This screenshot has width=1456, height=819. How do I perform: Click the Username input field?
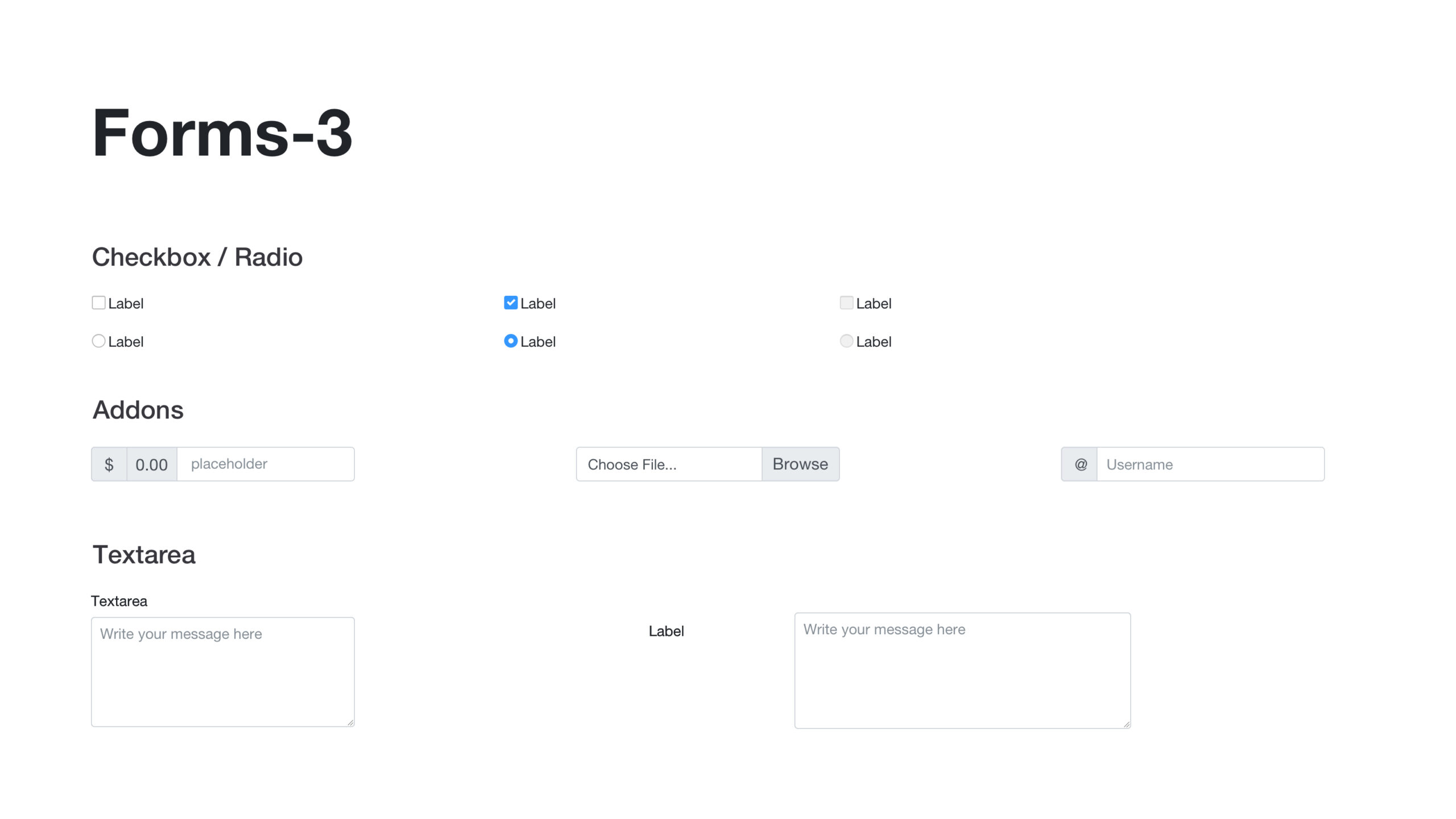pos(1210,463)
